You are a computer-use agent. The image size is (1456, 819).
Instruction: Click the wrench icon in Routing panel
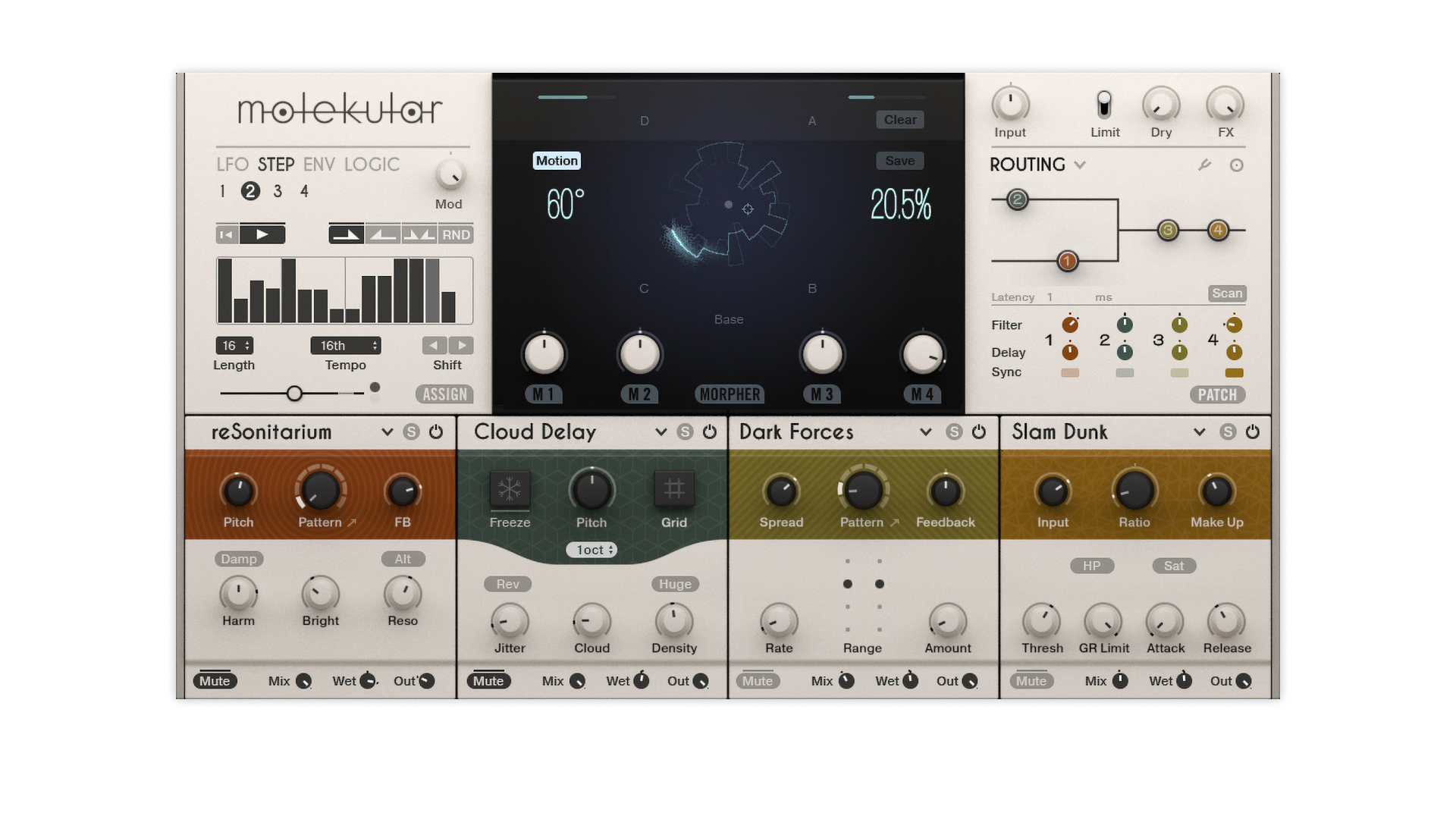click(x=1204, y=165)
